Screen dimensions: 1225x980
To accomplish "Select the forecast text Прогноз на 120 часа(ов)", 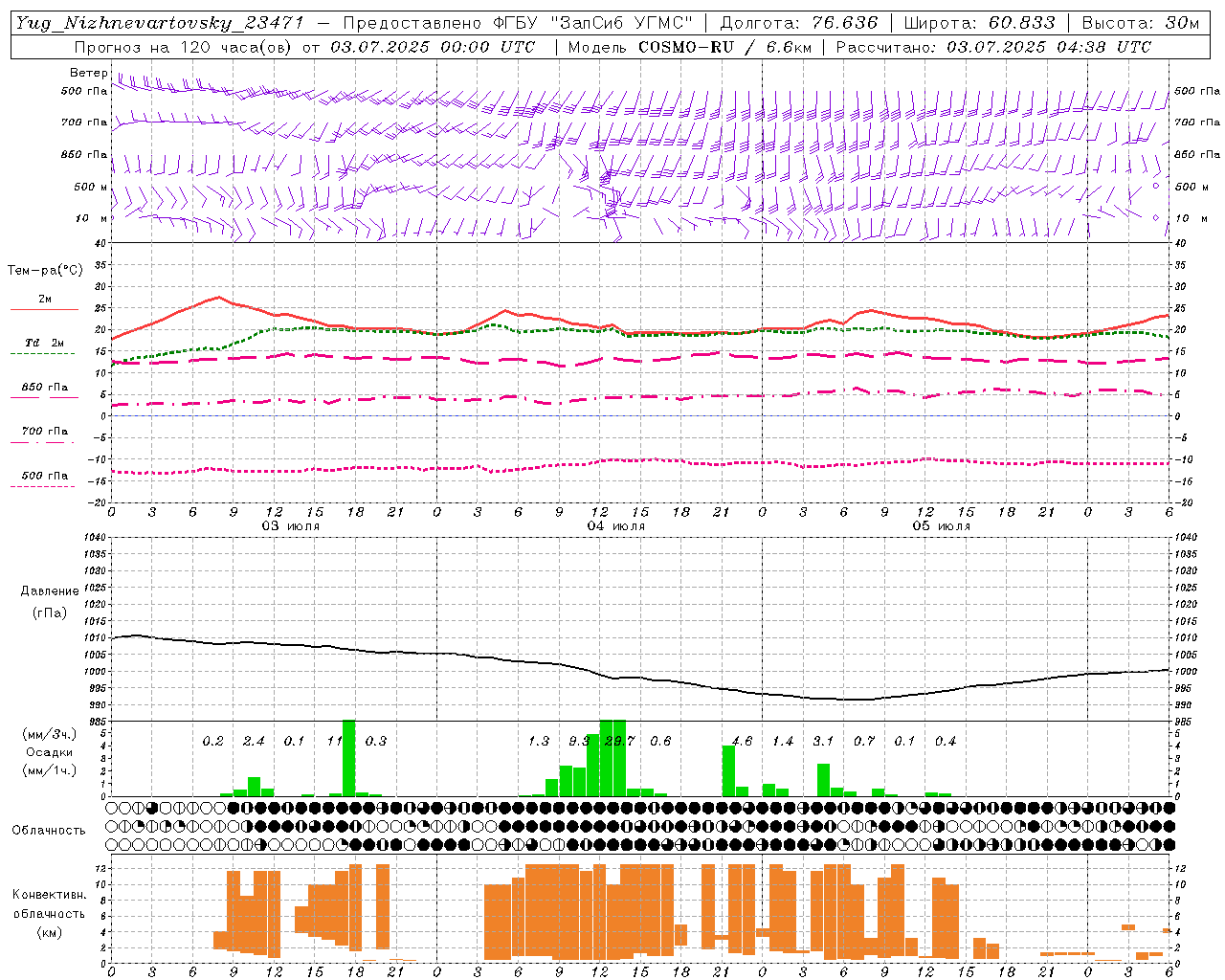I will (x=185, y=47).
